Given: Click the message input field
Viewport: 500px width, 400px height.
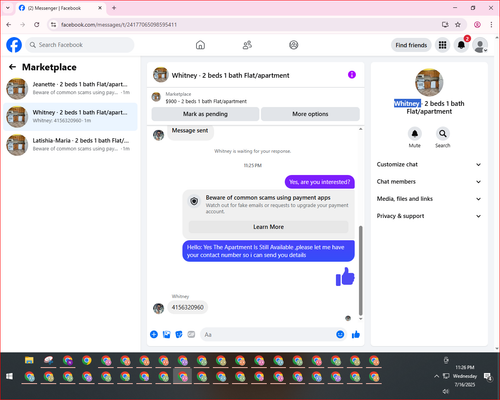Looking at the screenshot, I should coord(267,334).
